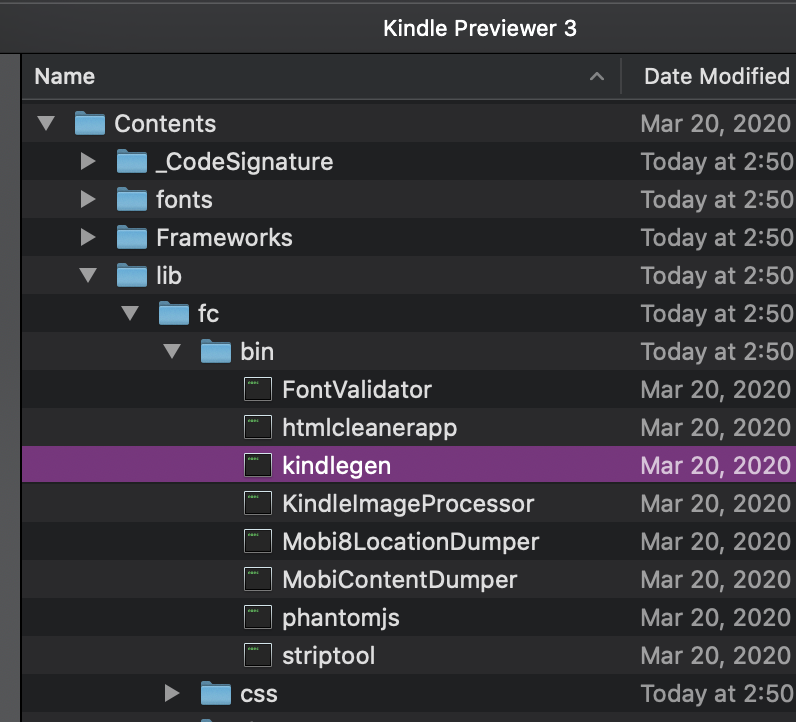The height and width of the screenshot is (722, 796).
Task: Collapse the Contents folder
Action: pyautogui.click(x=46, y=123)
